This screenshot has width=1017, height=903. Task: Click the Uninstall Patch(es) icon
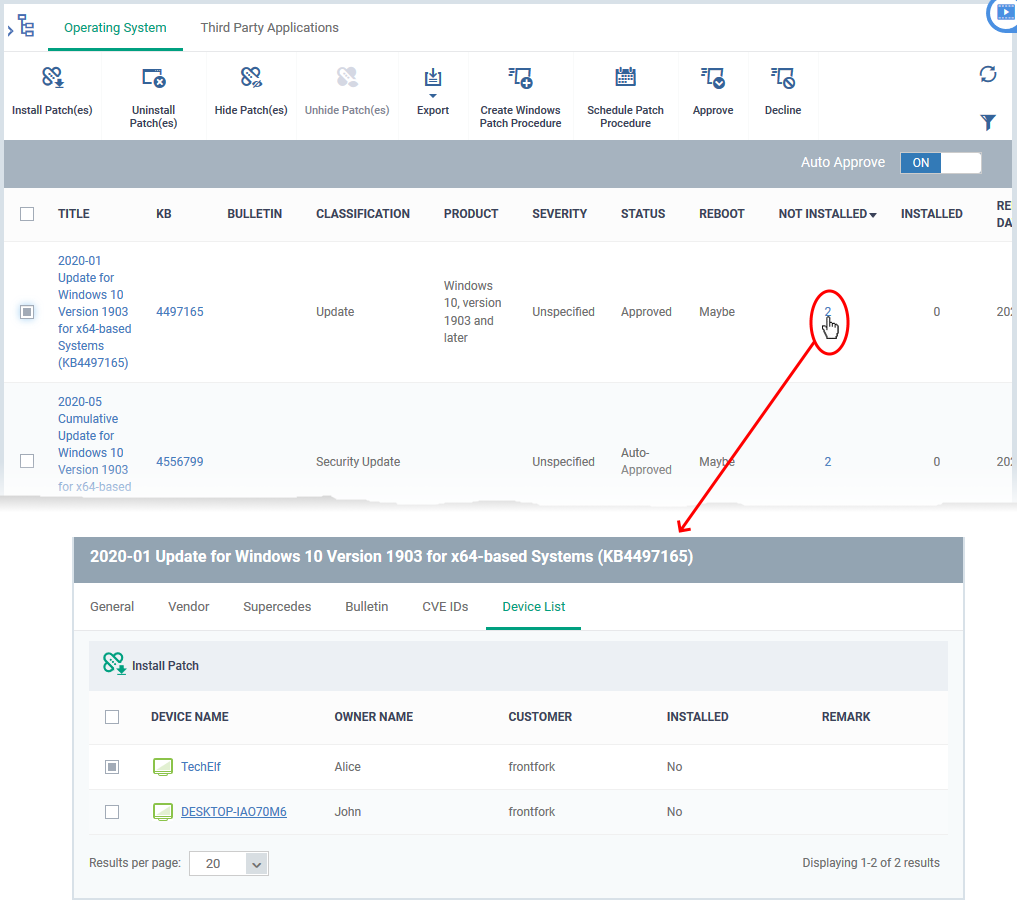(x=154, y=78)
